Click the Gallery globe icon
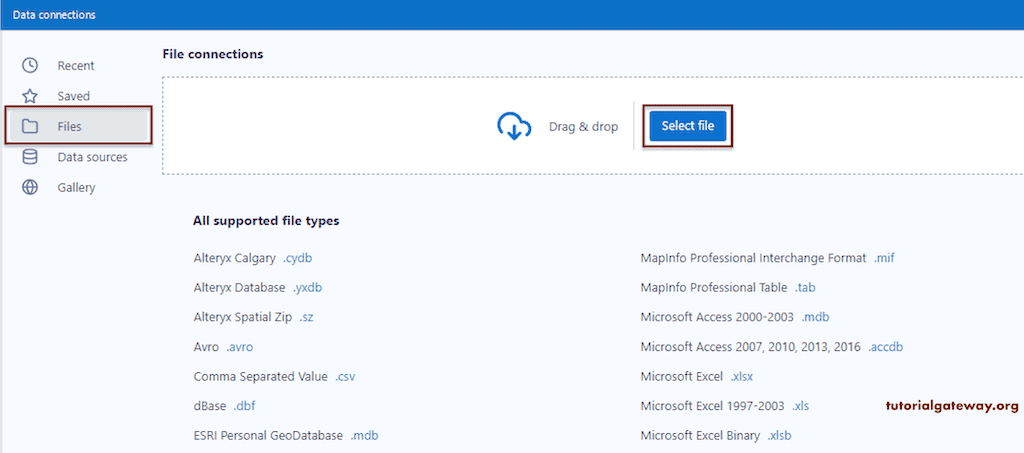The width and height of the screenshot is (1024, 453). tap(30, 187)
